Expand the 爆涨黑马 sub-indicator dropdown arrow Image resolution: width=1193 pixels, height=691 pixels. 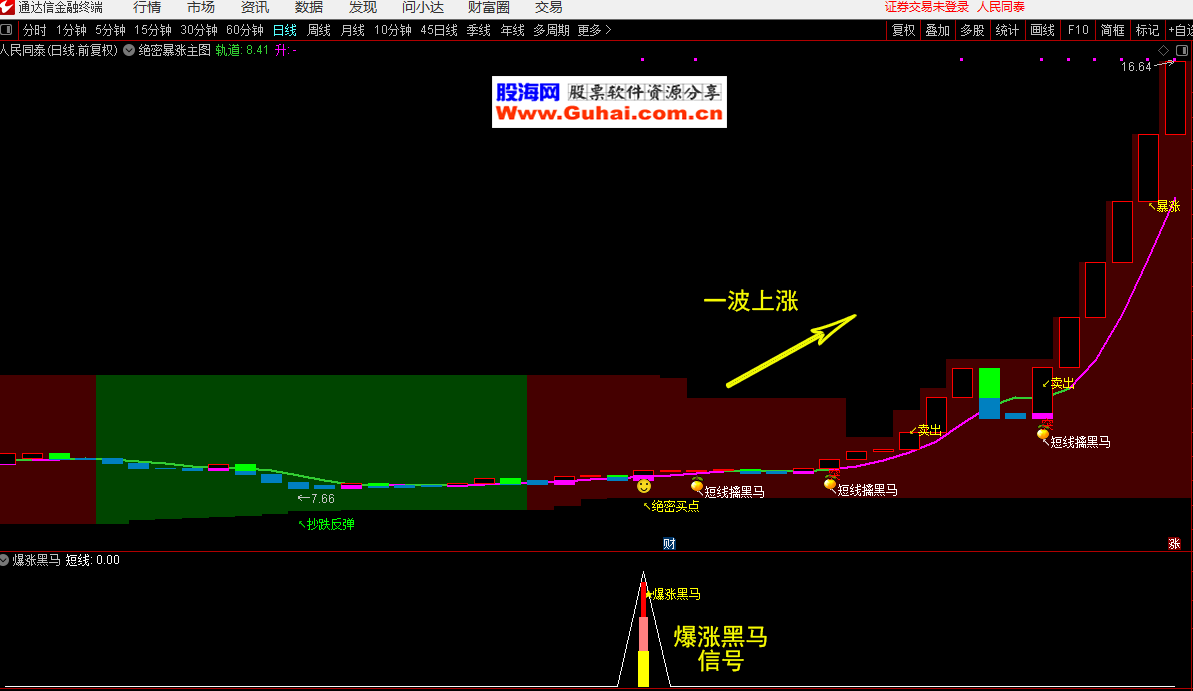tap(4, 560)
